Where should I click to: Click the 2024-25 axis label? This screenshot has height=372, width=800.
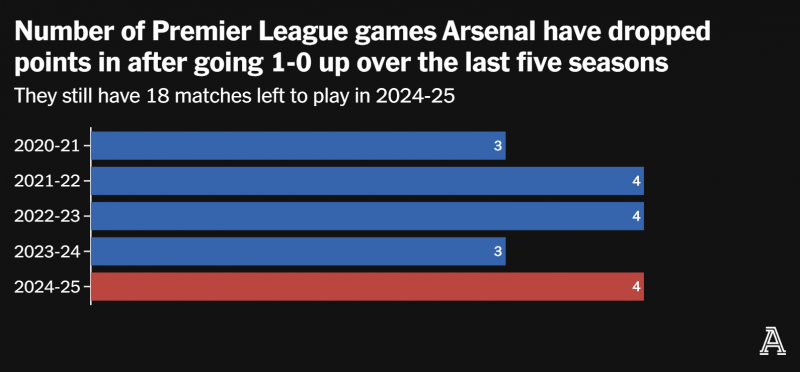coord(47,287)
